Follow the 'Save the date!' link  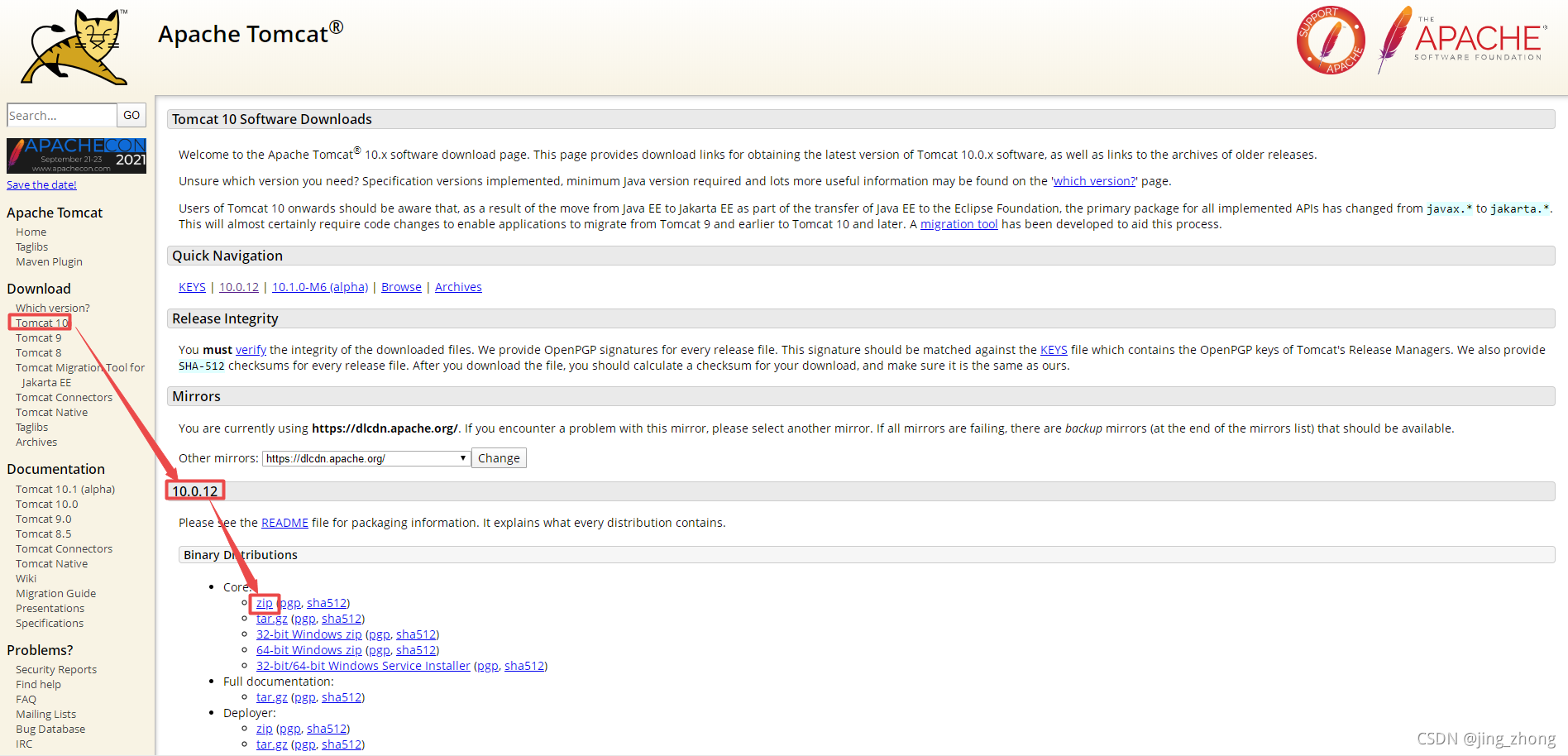(x=41, y=185)
